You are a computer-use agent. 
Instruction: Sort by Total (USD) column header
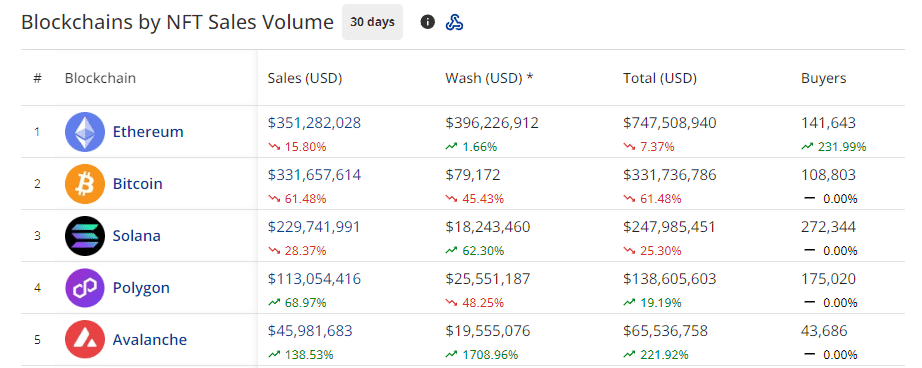[660, 78]
